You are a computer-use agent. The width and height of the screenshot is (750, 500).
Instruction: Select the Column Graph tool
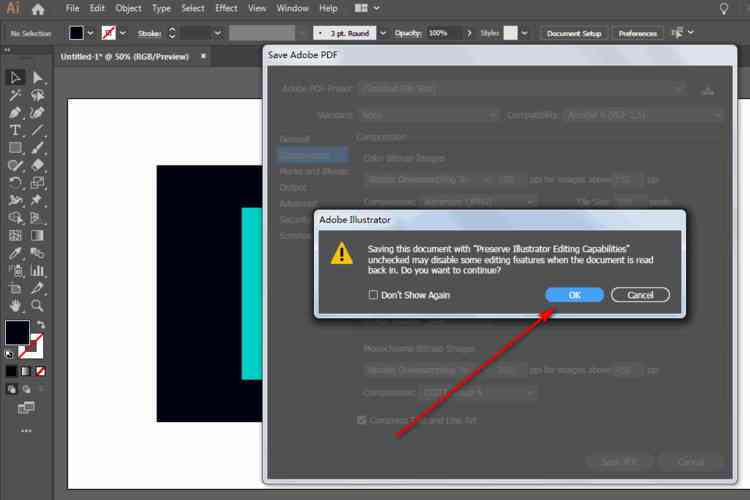click(x=37, y=270)
